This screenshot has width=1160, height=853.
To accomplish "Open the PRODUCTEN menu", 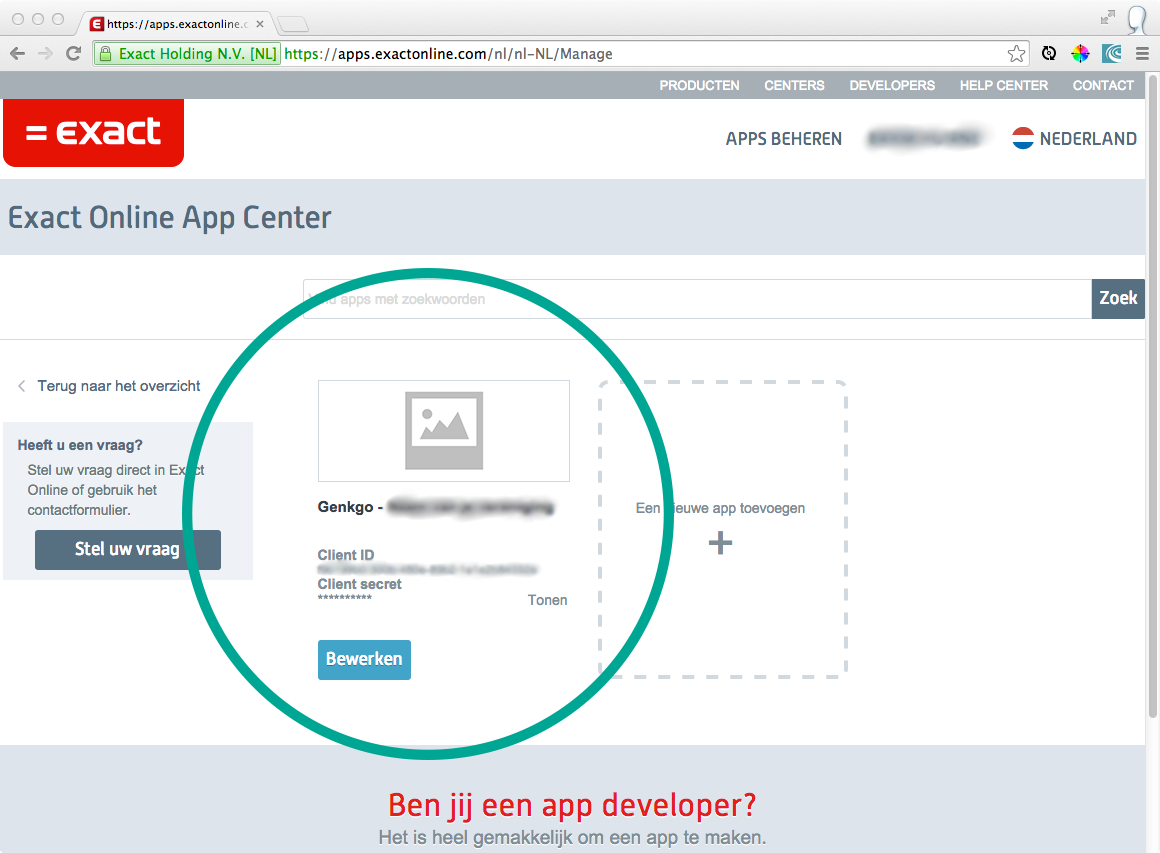I will click(699, 86).
